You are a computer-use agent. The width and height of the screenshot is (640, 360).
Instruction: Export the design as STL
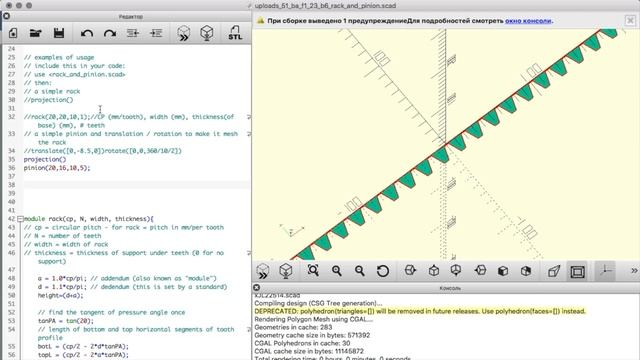pyautogui.click(x=235, y=33)
